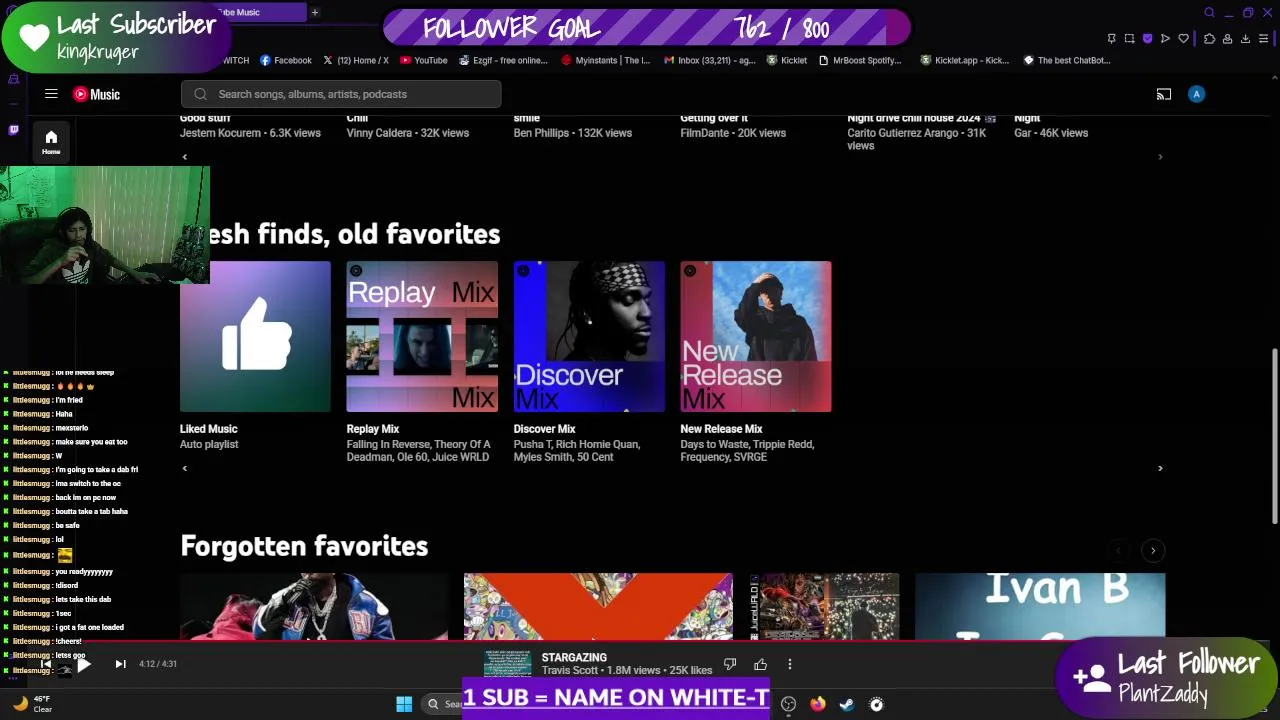Click the browser send/flow arrow icon
This screenshot has width=1280, height=720.
[1165, 39]
